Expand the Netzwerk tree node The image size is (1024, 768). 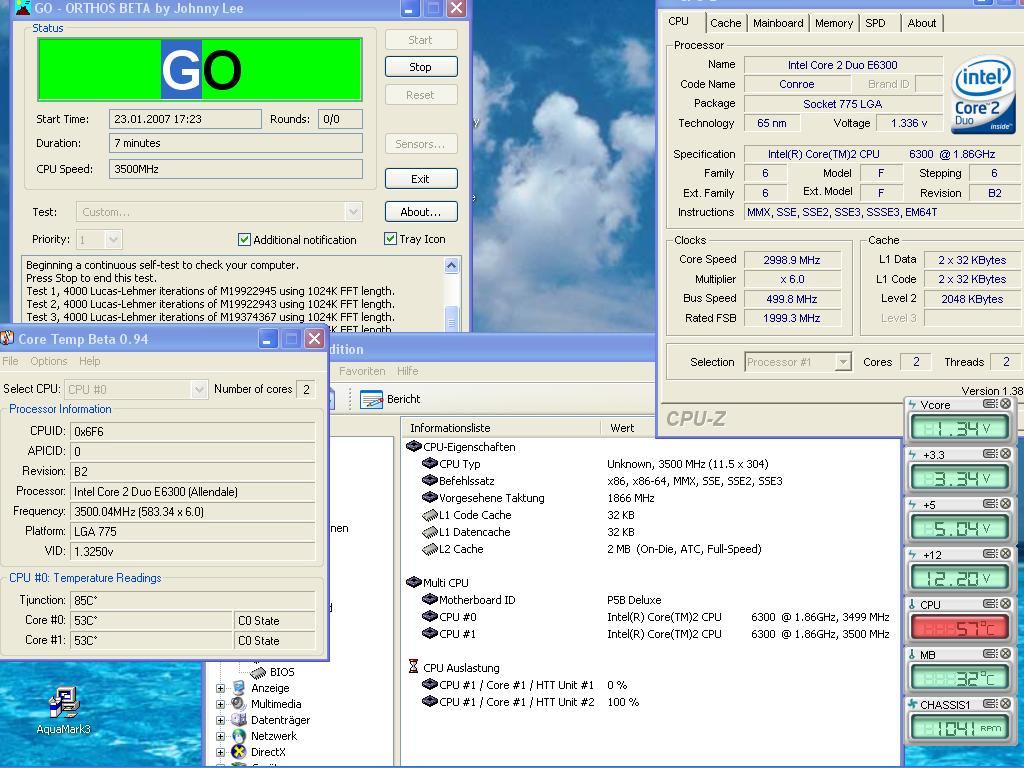(x=220, y=736)
